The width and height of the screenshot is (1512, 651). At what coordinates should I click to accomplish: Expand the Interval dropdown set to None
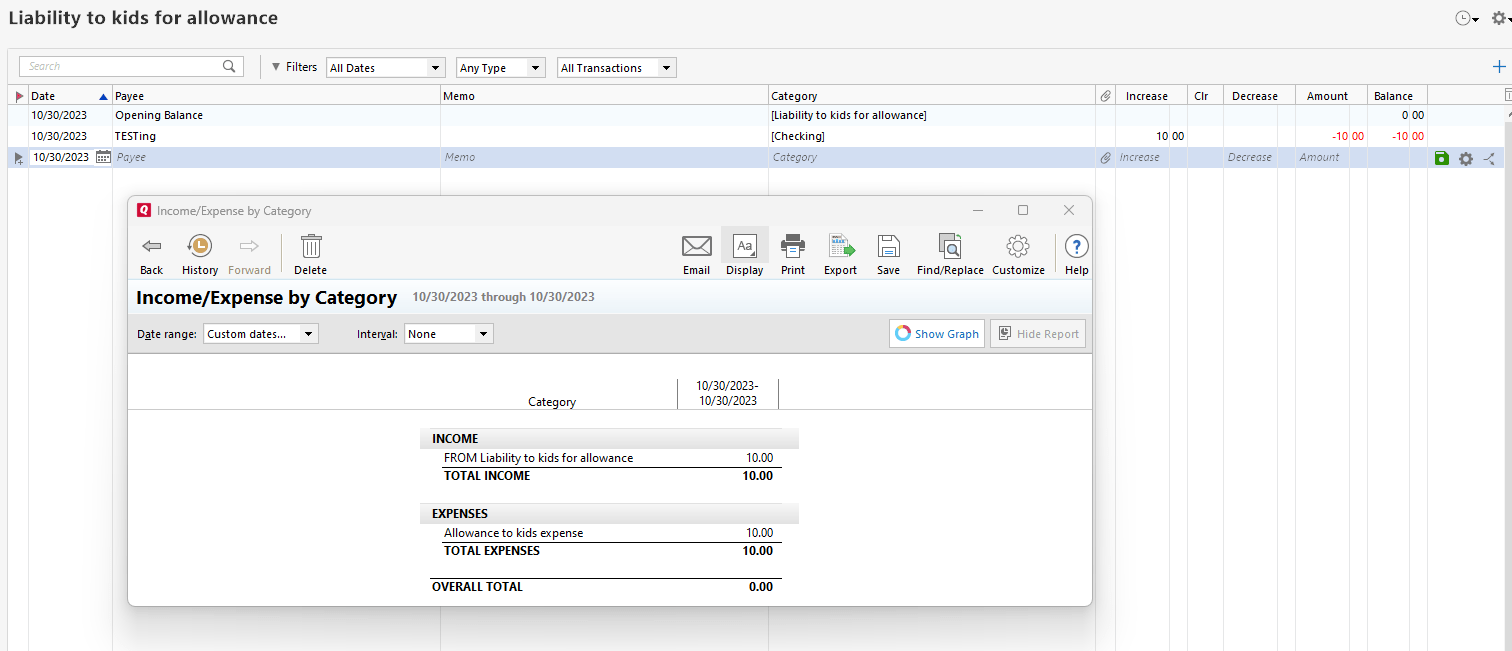448,333
